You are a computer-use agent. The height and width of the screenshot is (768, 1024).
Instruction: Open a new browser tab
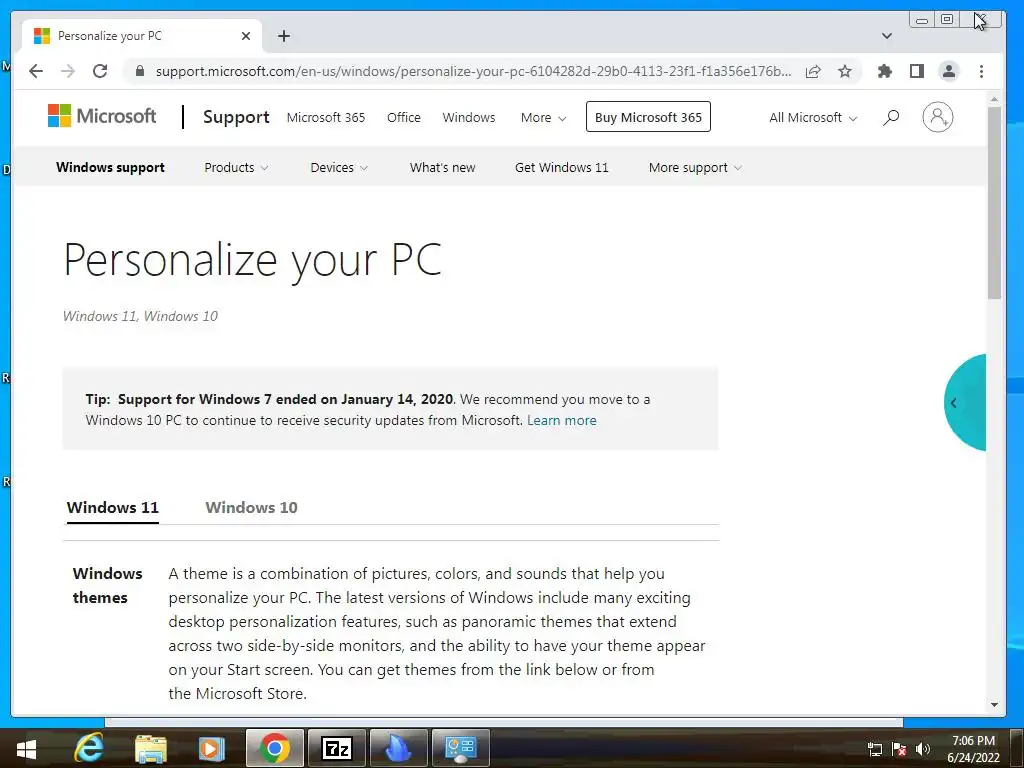pyautogui.click(x=283, y=36)
